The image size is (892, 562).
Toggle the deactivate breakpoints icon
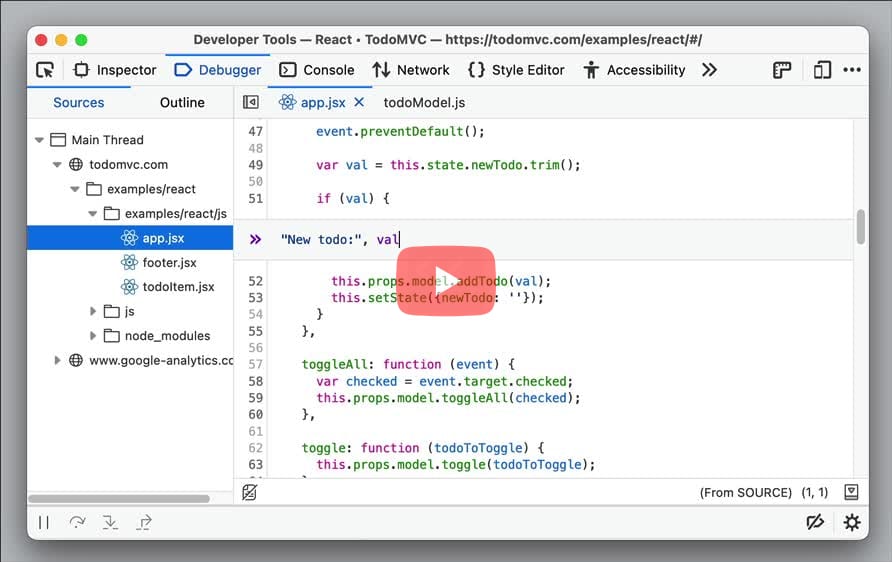pyautogui.click(x=815, y=522)
